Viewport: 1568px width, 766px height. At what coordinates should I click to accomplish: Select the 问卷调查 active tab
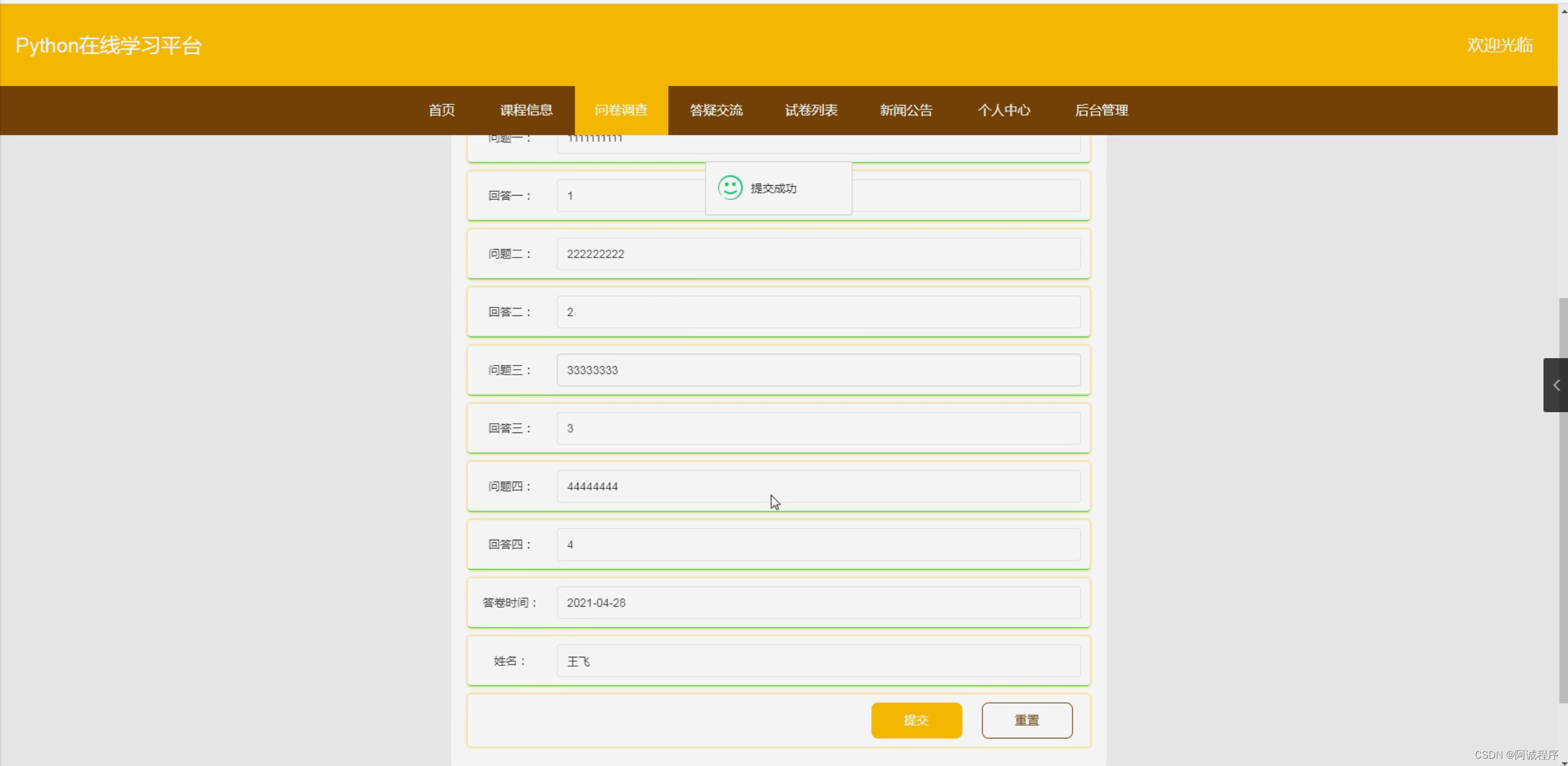tap(621, 110)
